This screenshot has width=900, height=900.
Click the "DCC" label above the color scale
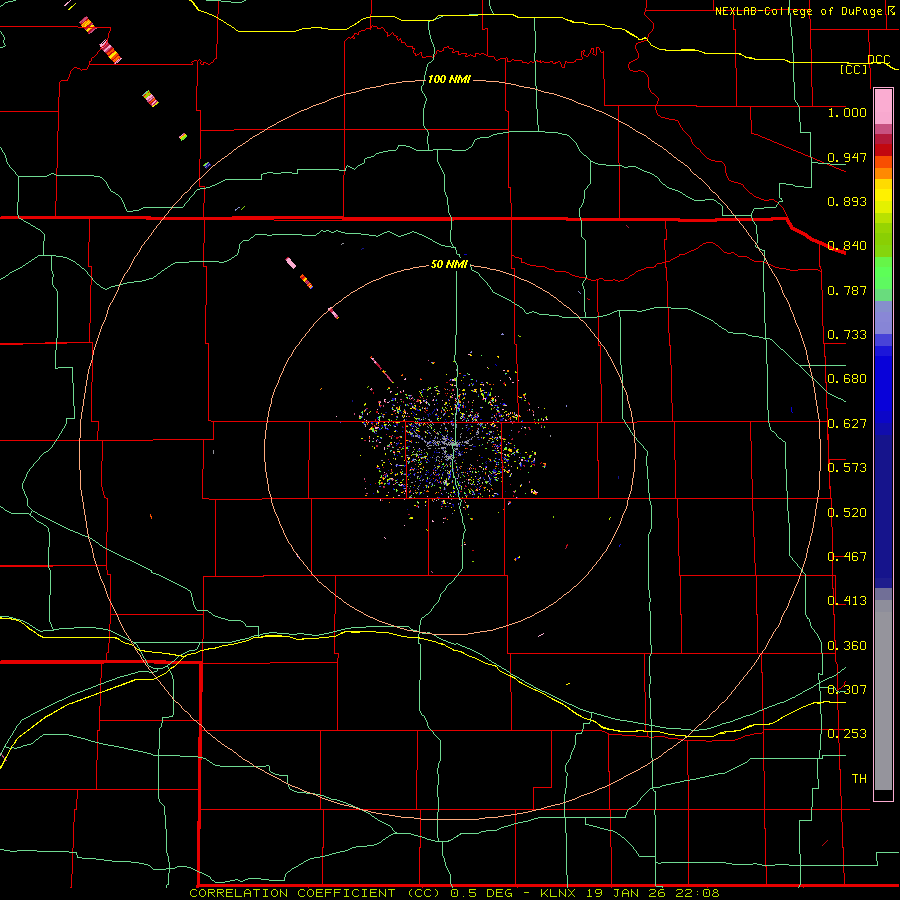point(878,60)
